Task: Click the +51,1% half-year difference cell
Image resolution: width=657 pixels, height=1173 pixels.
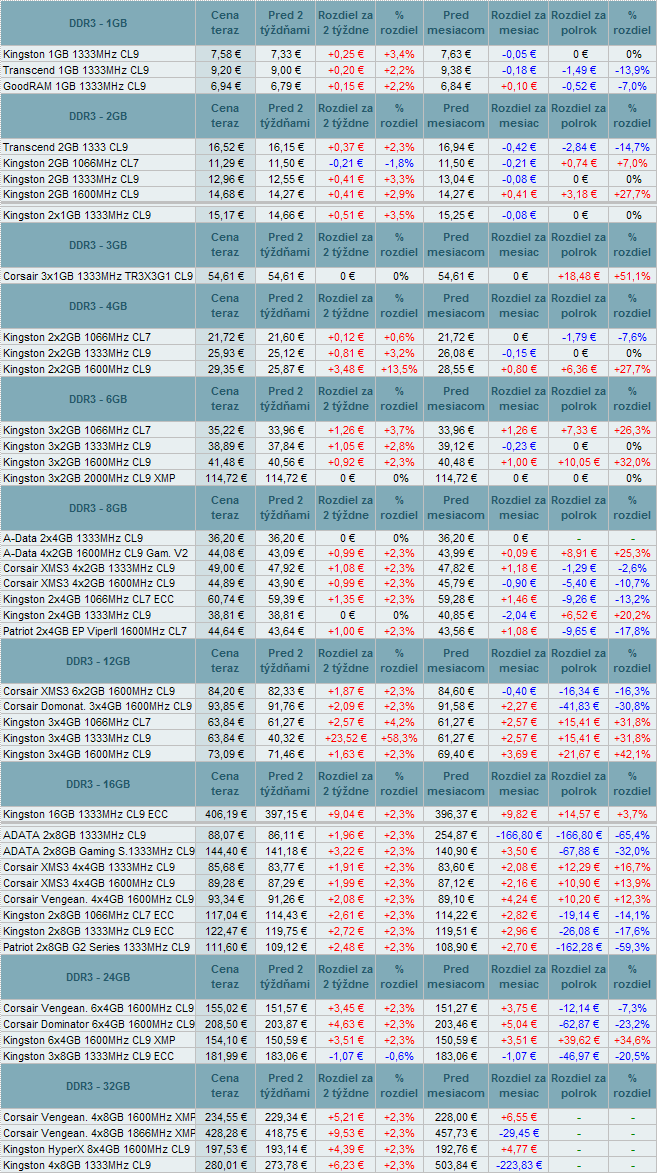Action: (x=632, y=277)
